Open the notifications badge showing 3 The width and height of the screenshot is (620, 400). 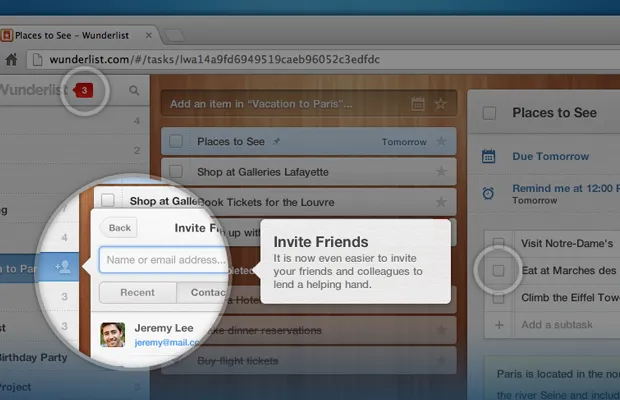83,91
